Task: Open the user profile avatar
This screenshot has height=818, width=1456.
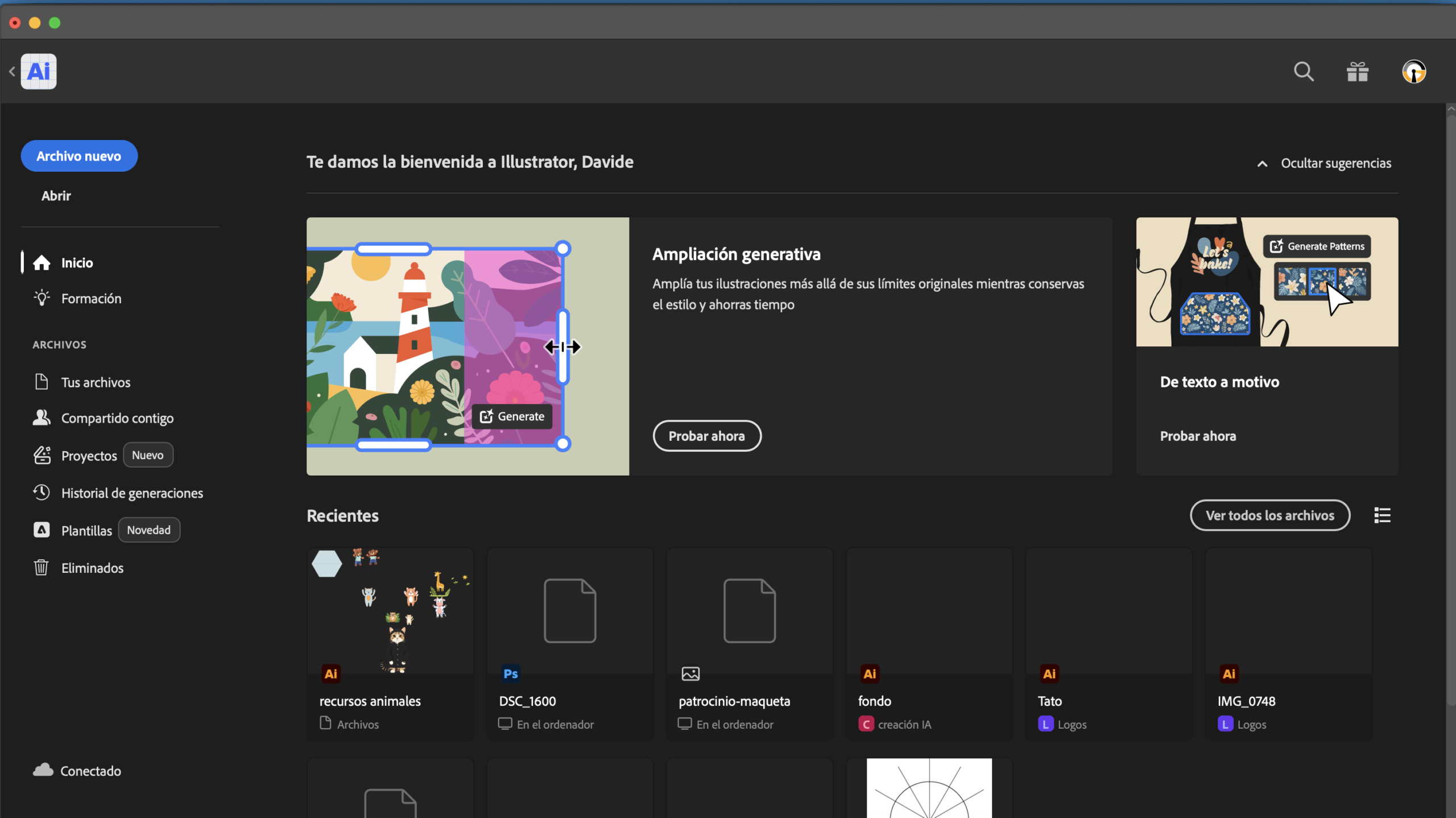Action: click(1414, 72)
